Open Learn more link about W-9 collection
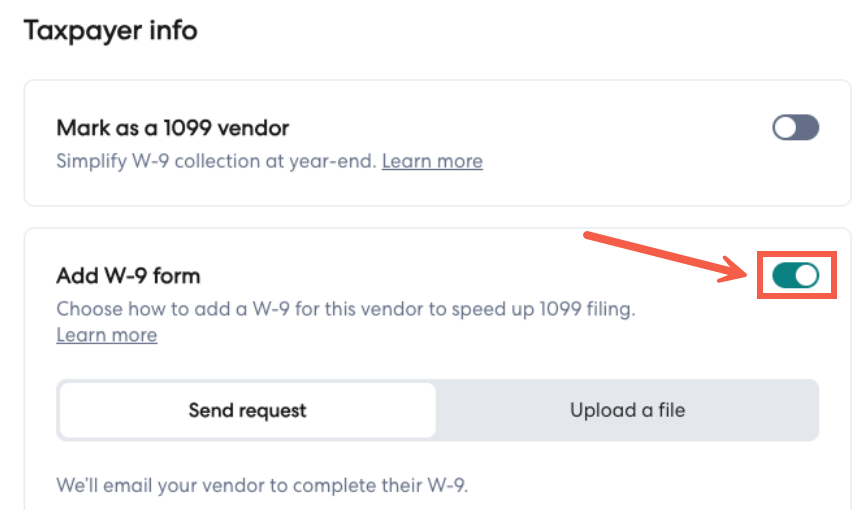This screenshot has height=514, width=858. click(x=432, y=161)
